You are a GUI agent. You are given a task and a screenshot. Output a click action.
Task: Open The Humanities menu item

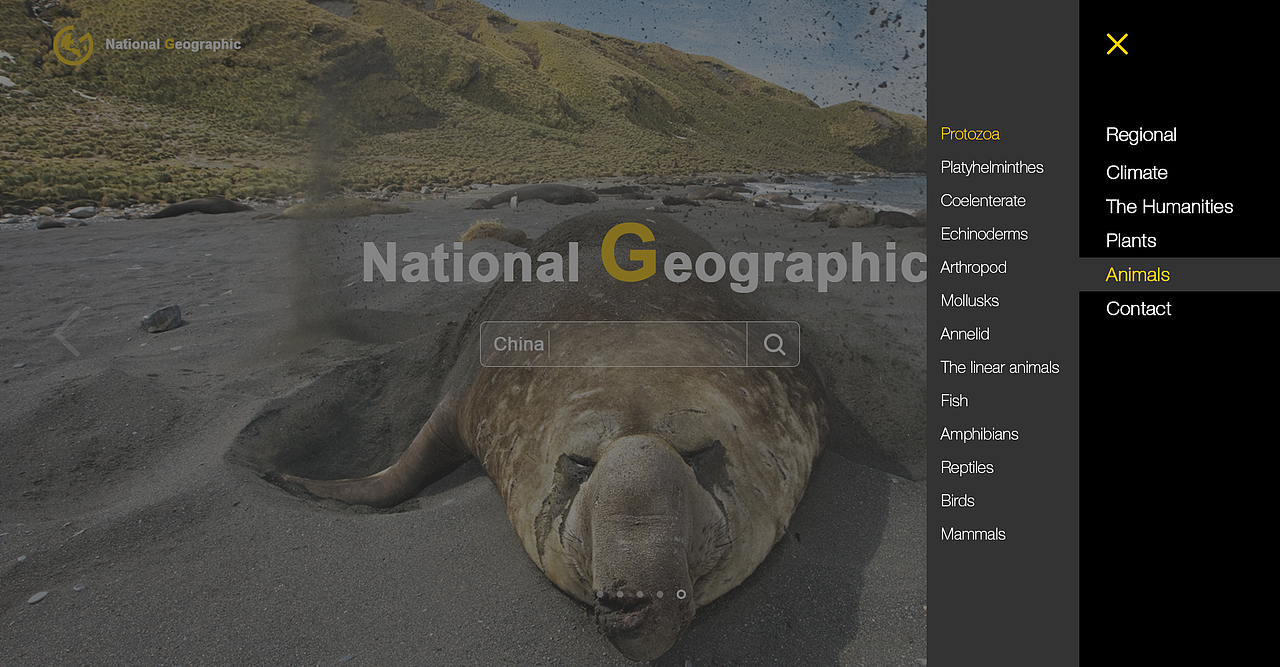coord(1169,206)
